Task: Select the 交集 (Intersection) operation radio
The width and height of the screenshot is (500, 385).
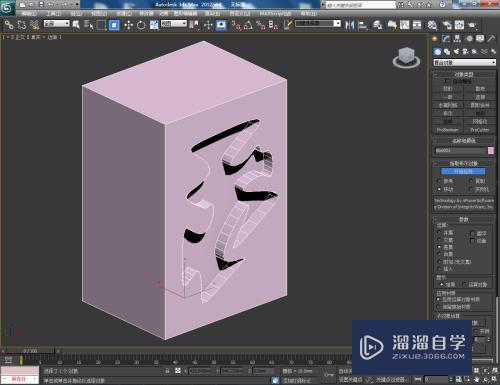Action: (x=439, y=240)
